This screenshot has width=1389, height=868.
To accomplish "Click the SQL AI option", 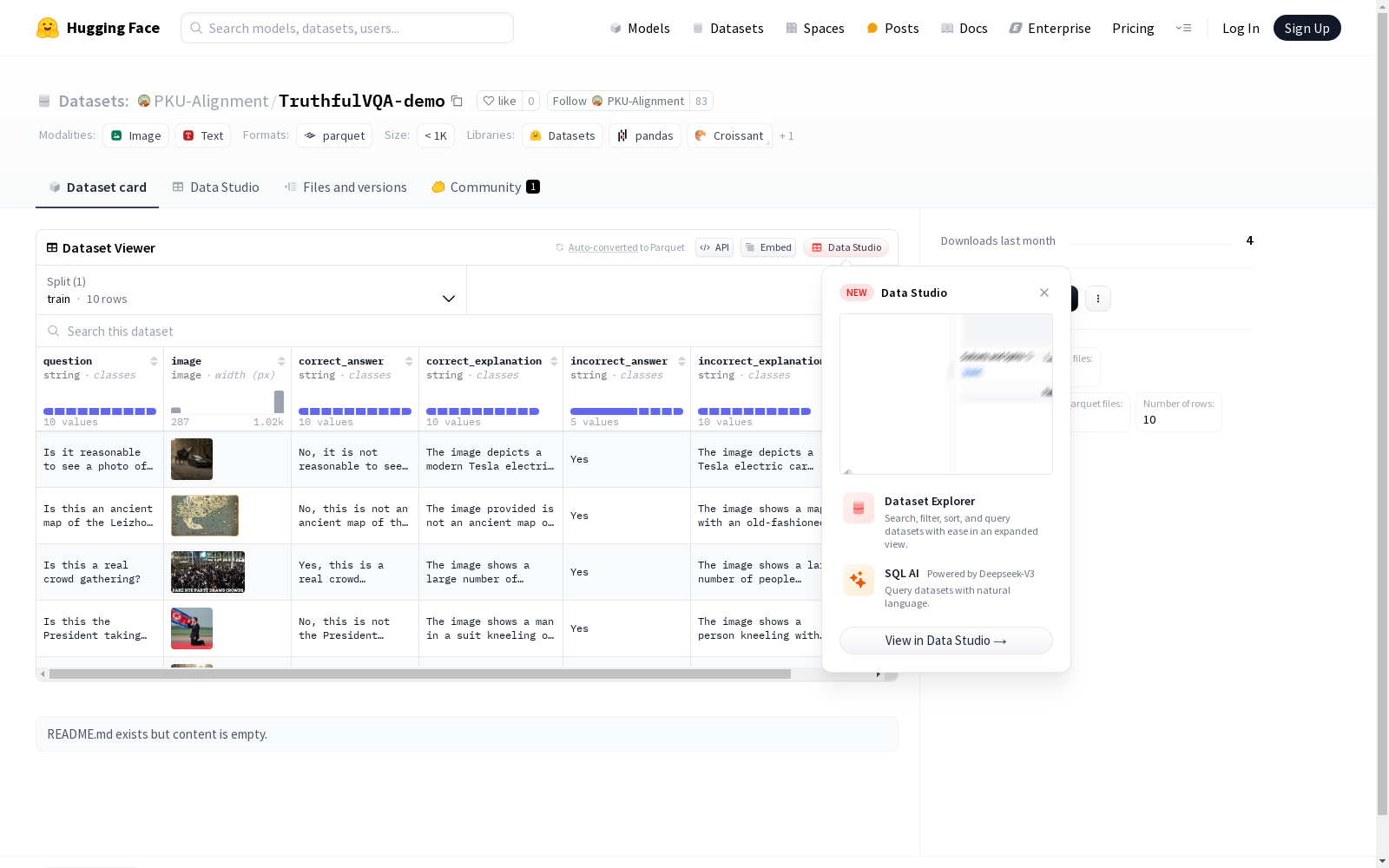I will pyautogui.click(x=946, y=588).
